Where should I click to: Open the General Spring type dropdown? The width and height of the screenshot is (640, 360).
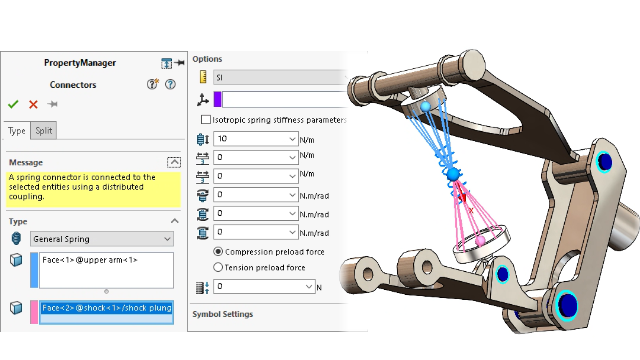click(x=102, y=239)
